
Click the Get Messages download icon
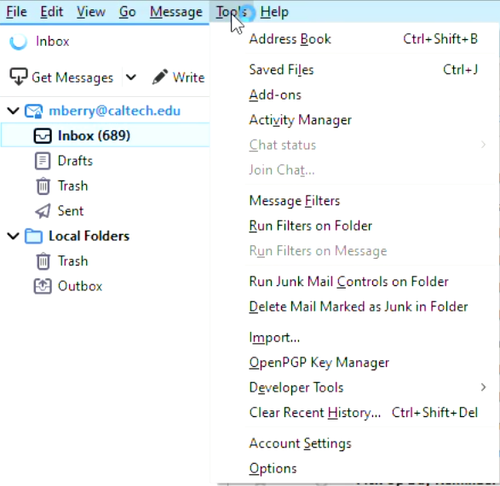pos(18,77)
